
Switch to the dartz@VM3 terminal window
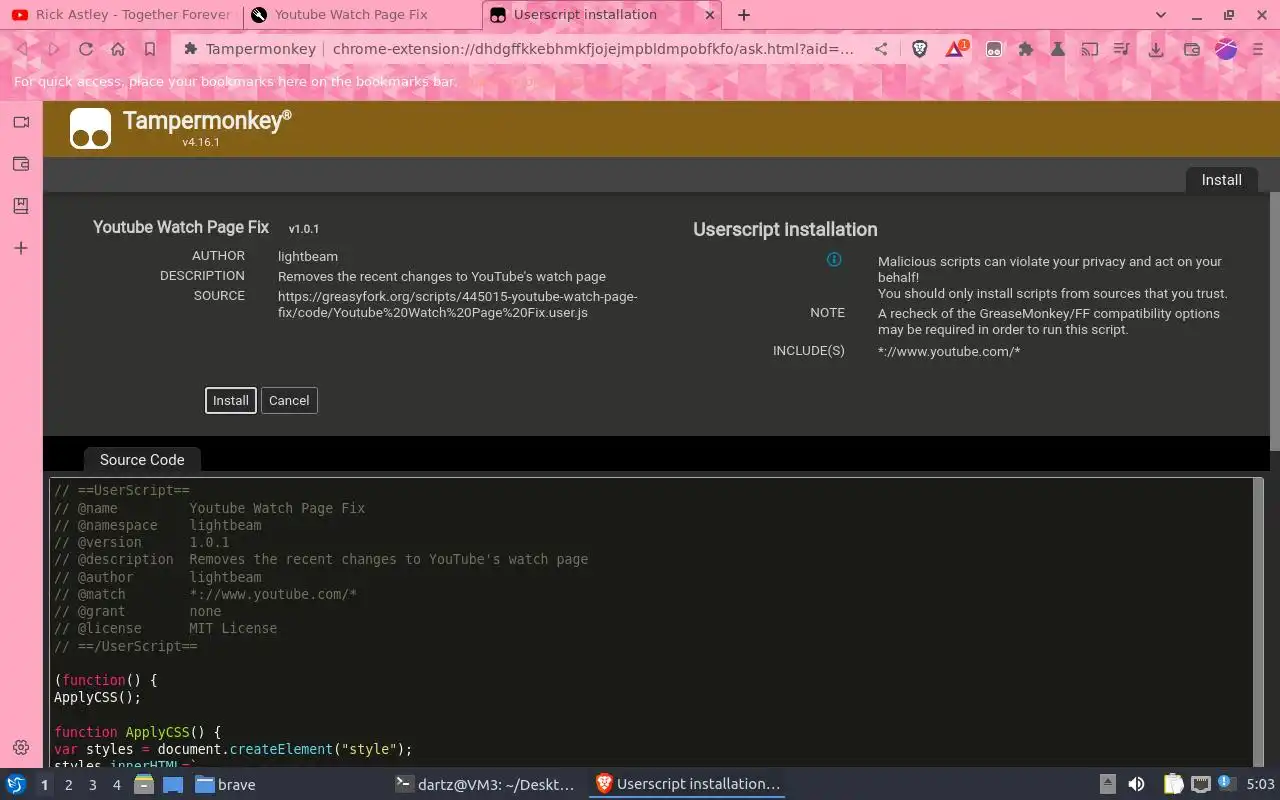tap(486, 784)
